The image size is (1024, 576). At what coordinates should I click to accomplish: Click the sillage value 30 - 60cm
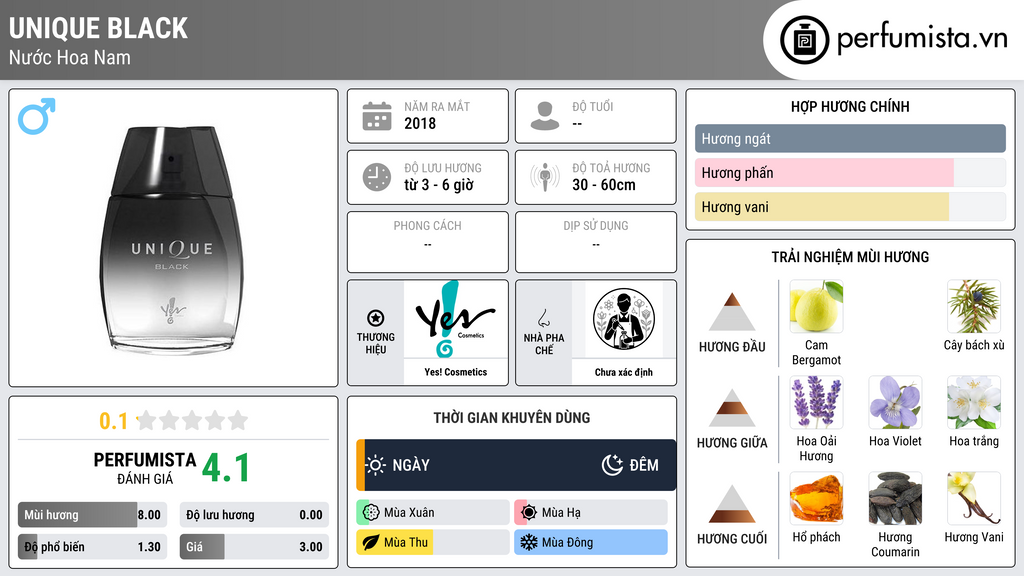(x=603, y=185)
